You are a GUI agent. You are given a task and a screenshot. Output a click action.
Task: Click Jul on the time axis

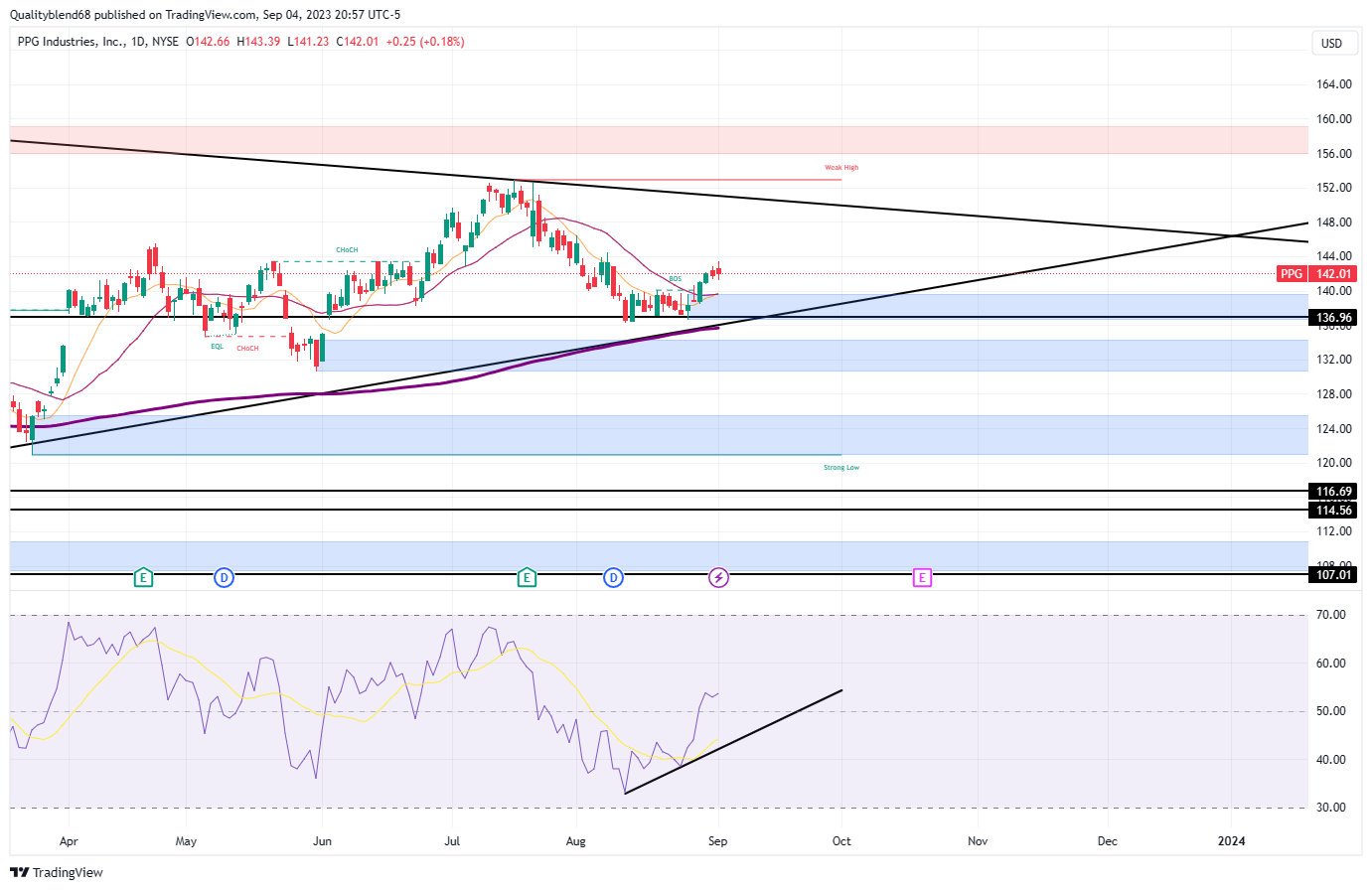(452, 841)
